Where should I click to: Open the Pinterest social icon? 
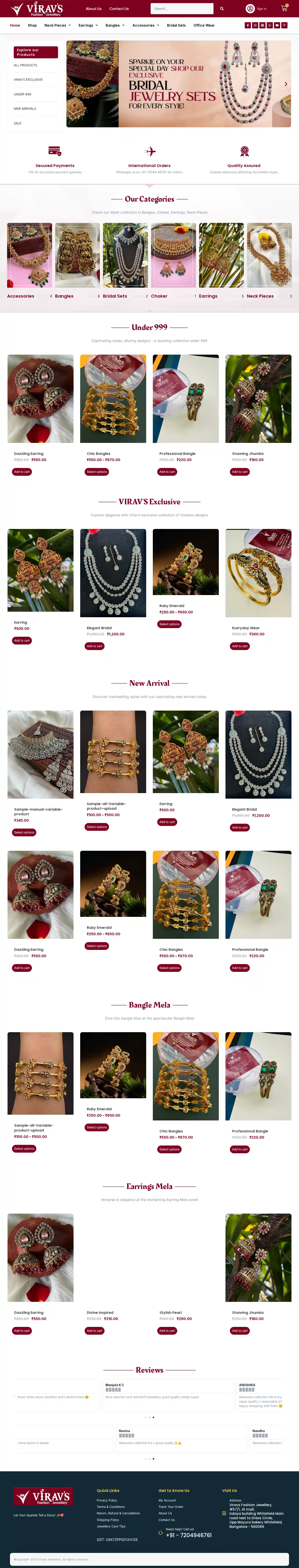pyautogui.click(x=262, y=26)
